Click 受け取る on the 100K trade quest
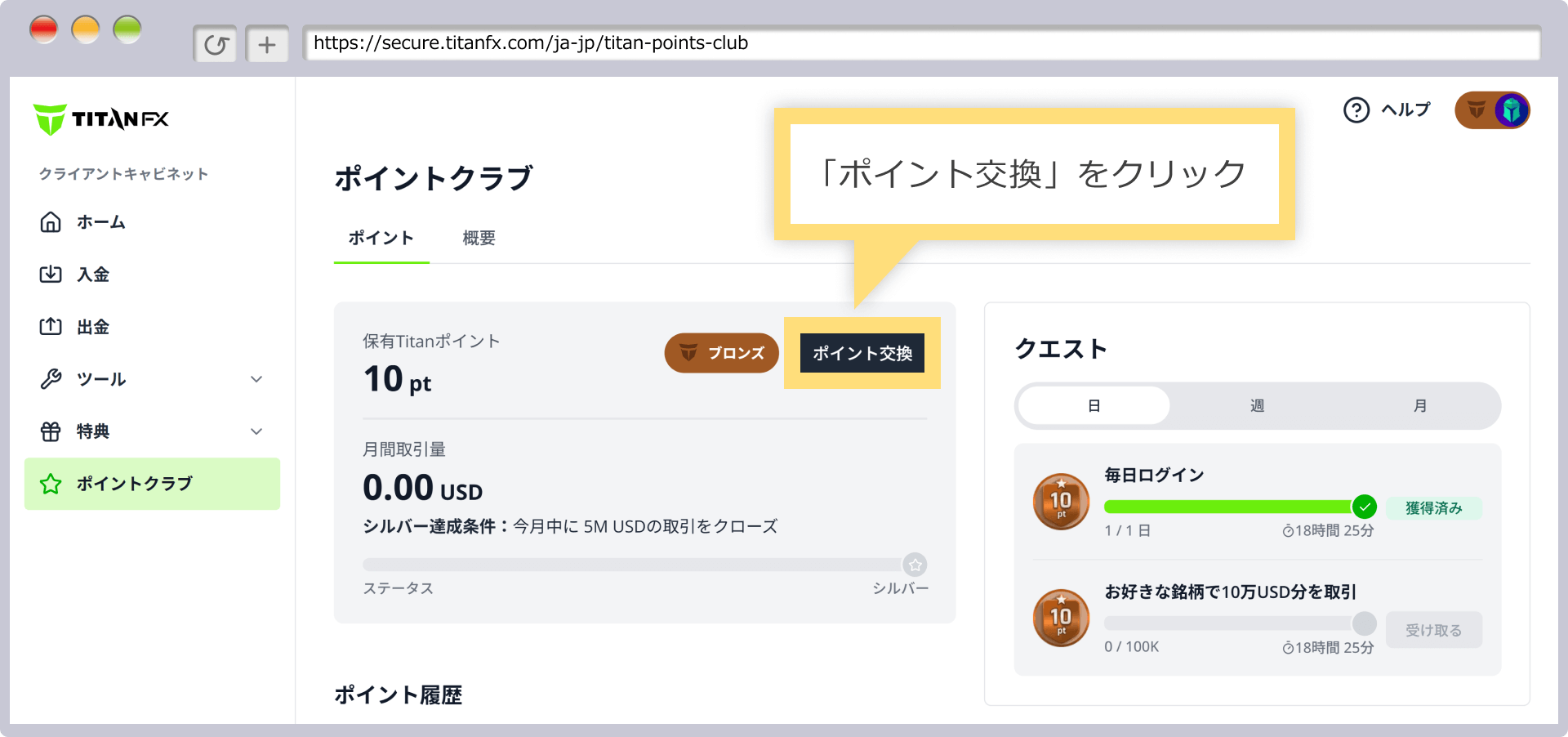The width and height of the screenshot is (1568, 737). click(x=1434, y=629)
